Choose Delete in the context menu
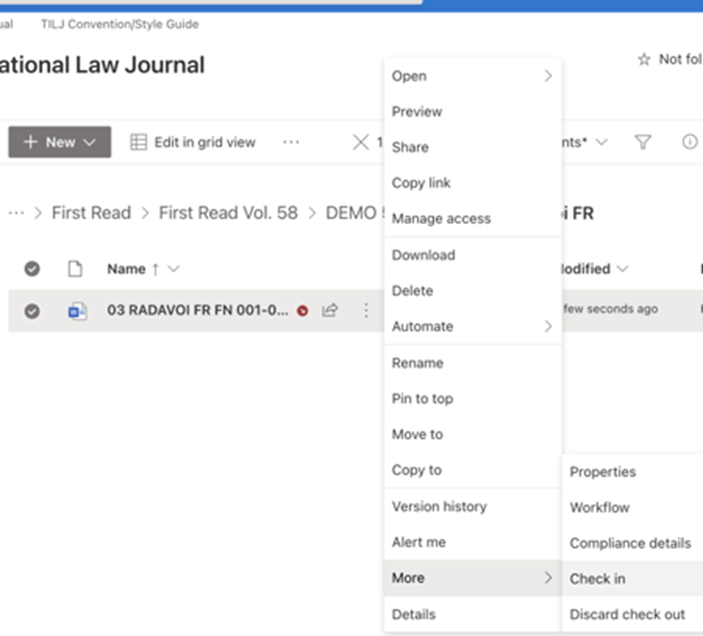 [473, 291]
